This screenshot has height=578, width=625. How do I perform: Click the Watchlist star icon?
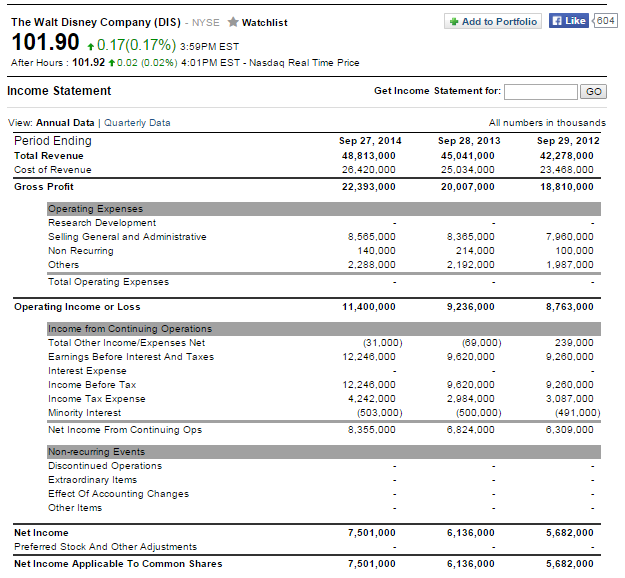[233, 22]
